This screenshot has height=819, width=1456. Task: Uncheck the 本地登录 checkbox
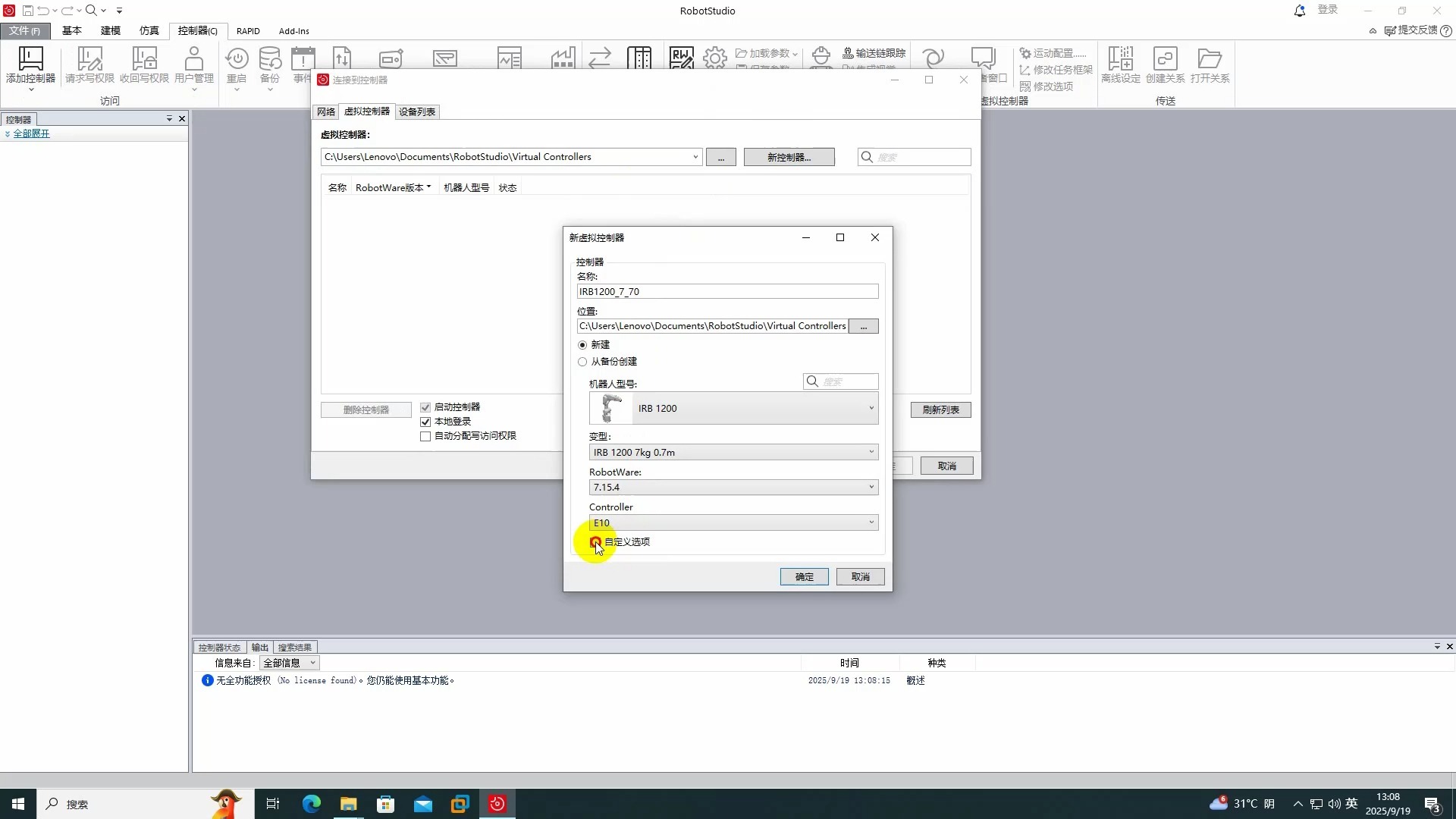tap(425, 421)
